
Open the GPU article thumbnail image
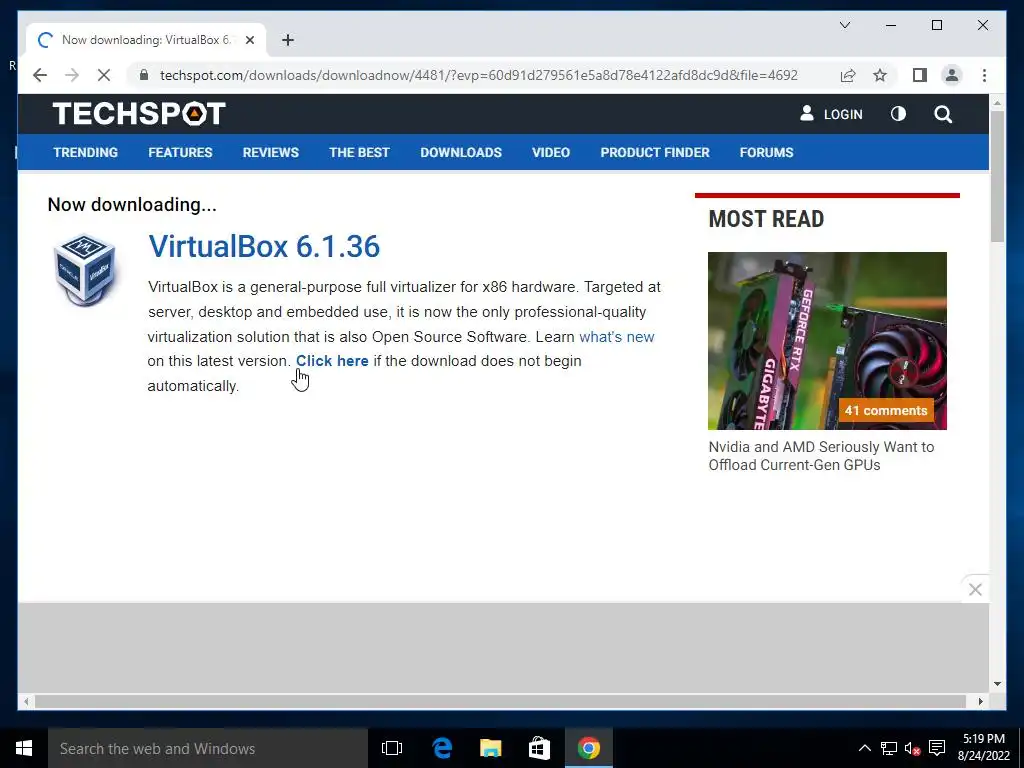click(x=827, y=341)
